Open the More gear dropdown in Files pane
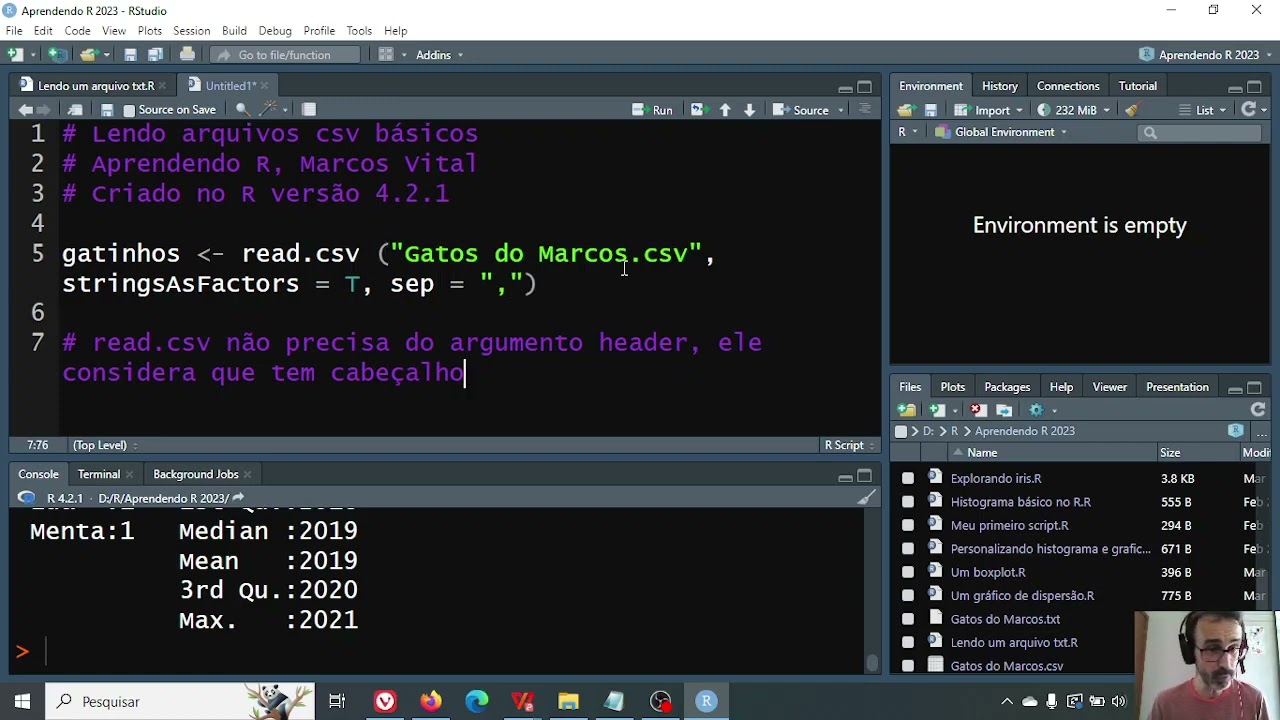This screenshot has width=1280, height=720. [1042, 410]
